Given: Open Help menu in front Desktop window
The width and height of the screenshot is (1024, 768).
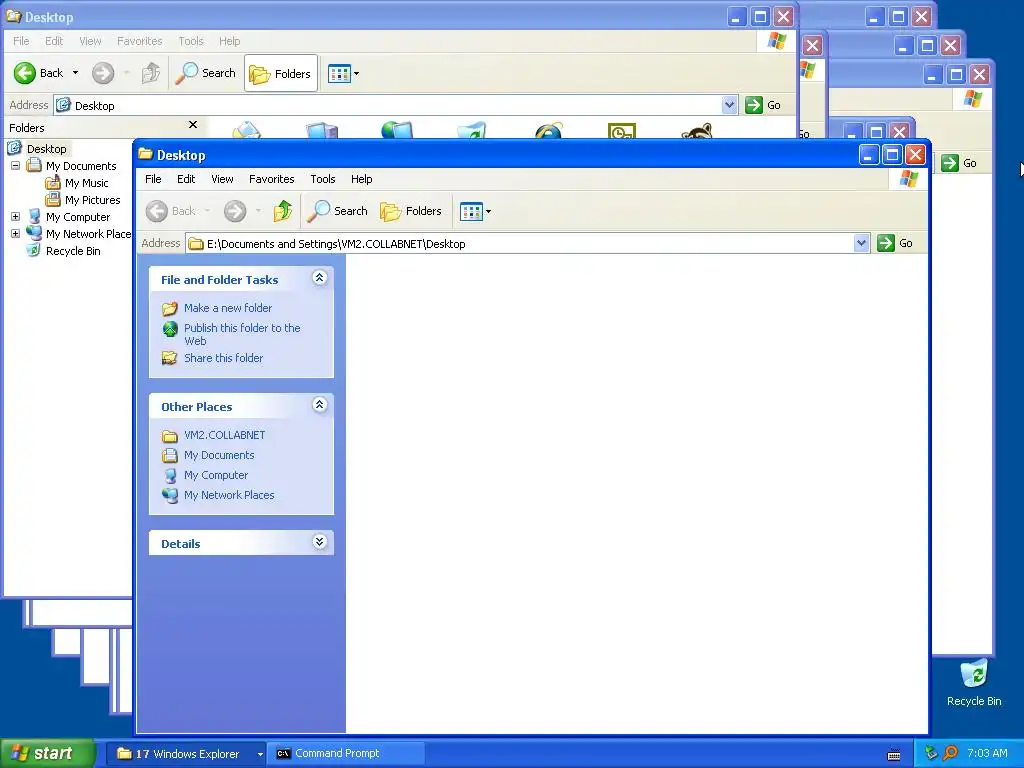Looking at the screenshot, I should point(361,179).
